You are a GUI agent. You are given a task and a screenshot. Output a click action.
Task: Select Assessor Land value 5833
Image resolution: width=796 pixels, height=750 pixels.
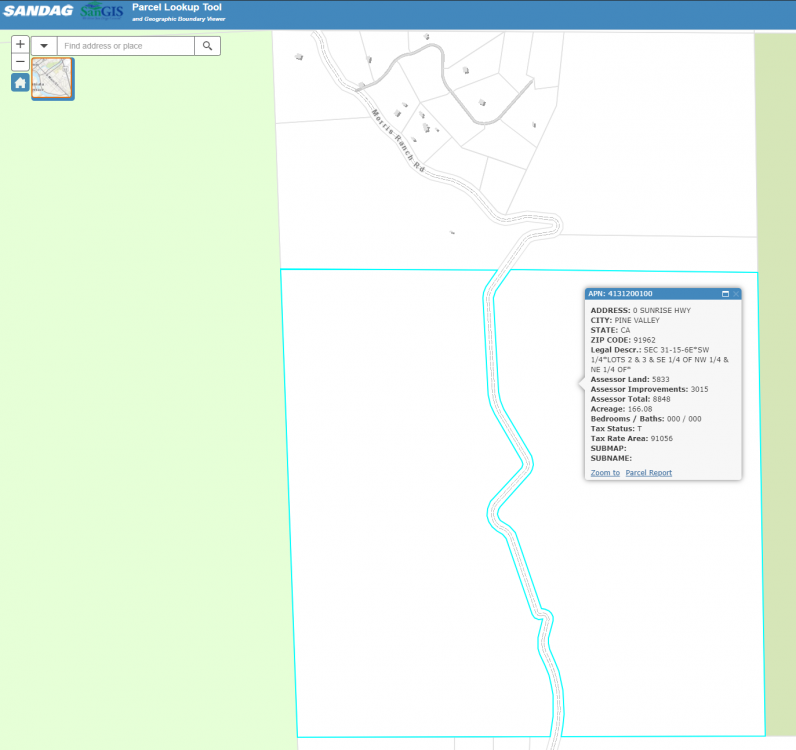pos(660,379)
